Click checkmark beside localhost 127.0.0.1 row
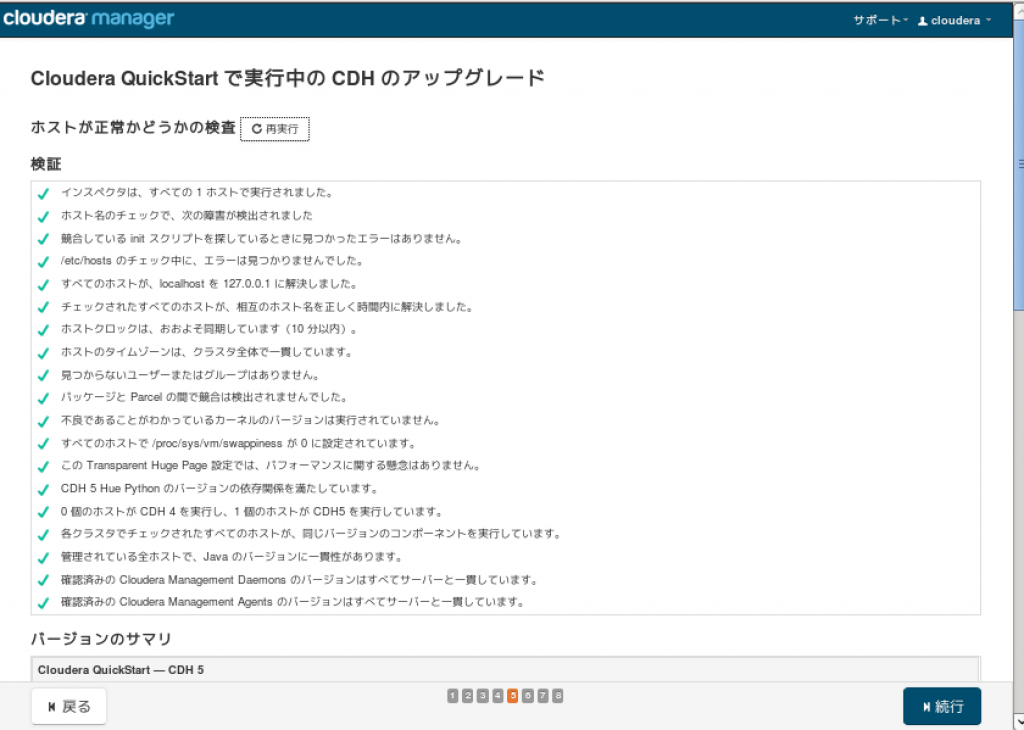Viewport: 1024px width, 730px height. point(43,285)
